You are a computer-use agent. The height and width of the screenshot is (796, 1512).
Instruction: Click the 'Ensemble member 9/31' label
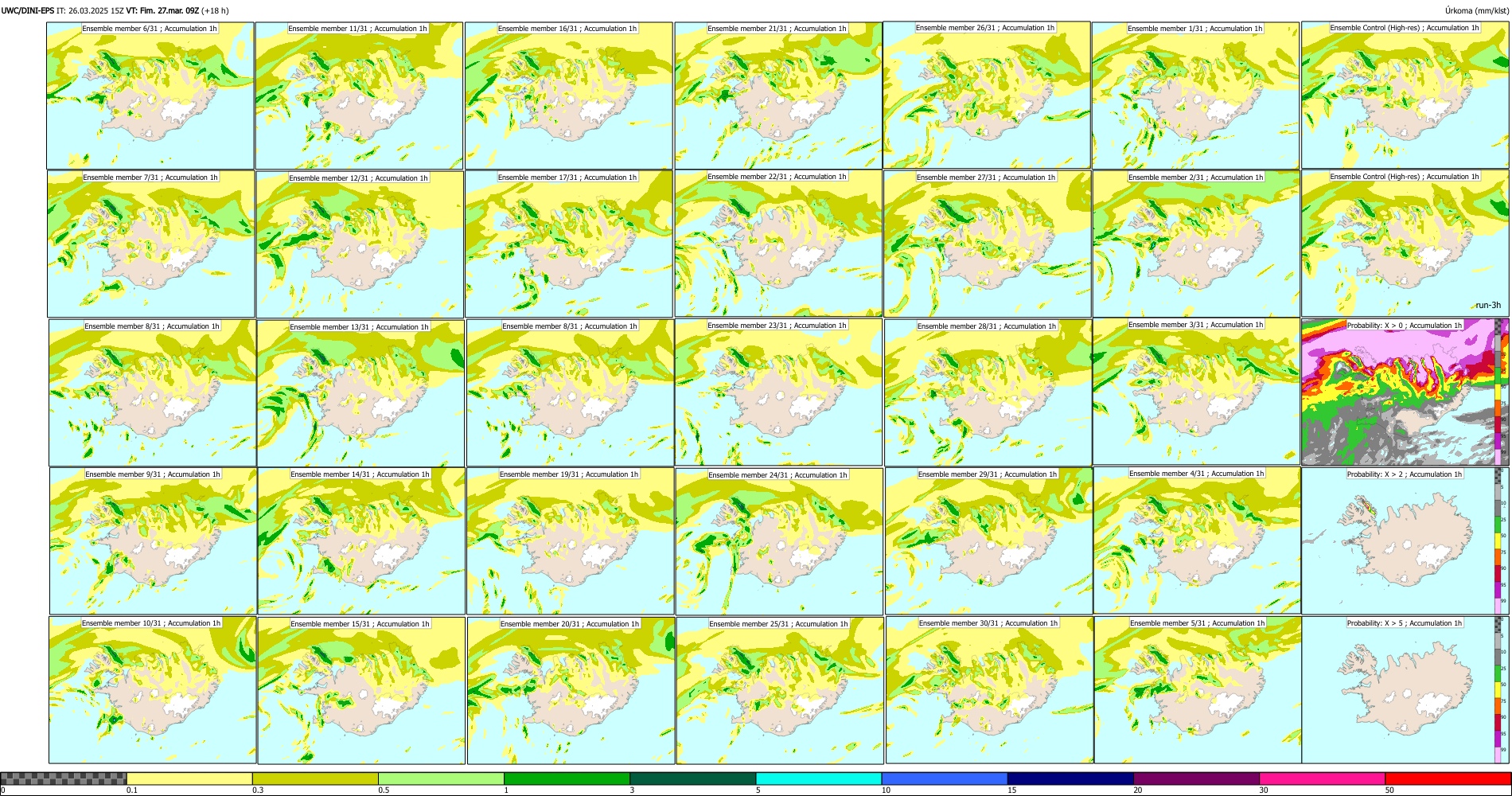pyautogui.click(x=153, y=474)
